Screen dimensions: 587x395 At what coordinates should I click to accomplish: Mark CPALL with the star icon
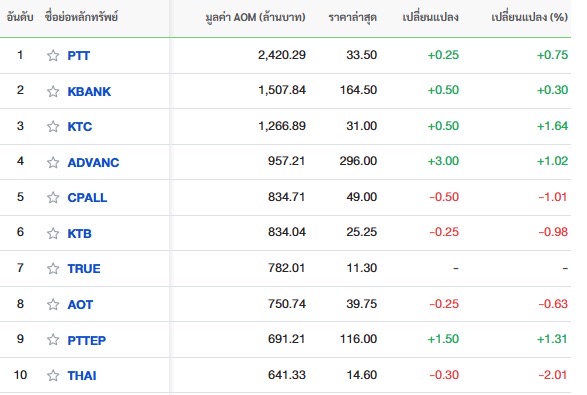click(53, 197)
